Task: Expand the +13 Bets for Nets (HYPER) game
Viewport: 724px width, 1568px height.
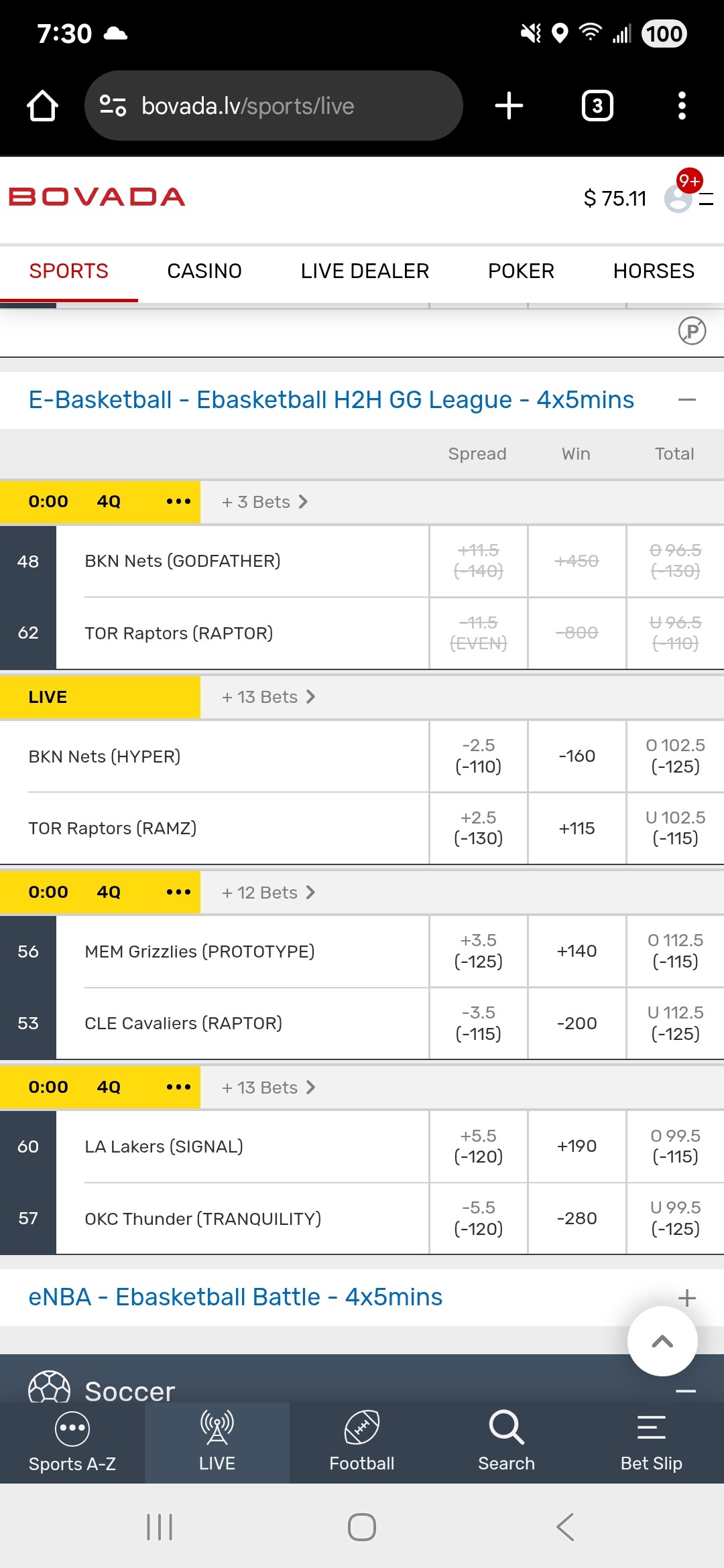Action: coord(268,697)
